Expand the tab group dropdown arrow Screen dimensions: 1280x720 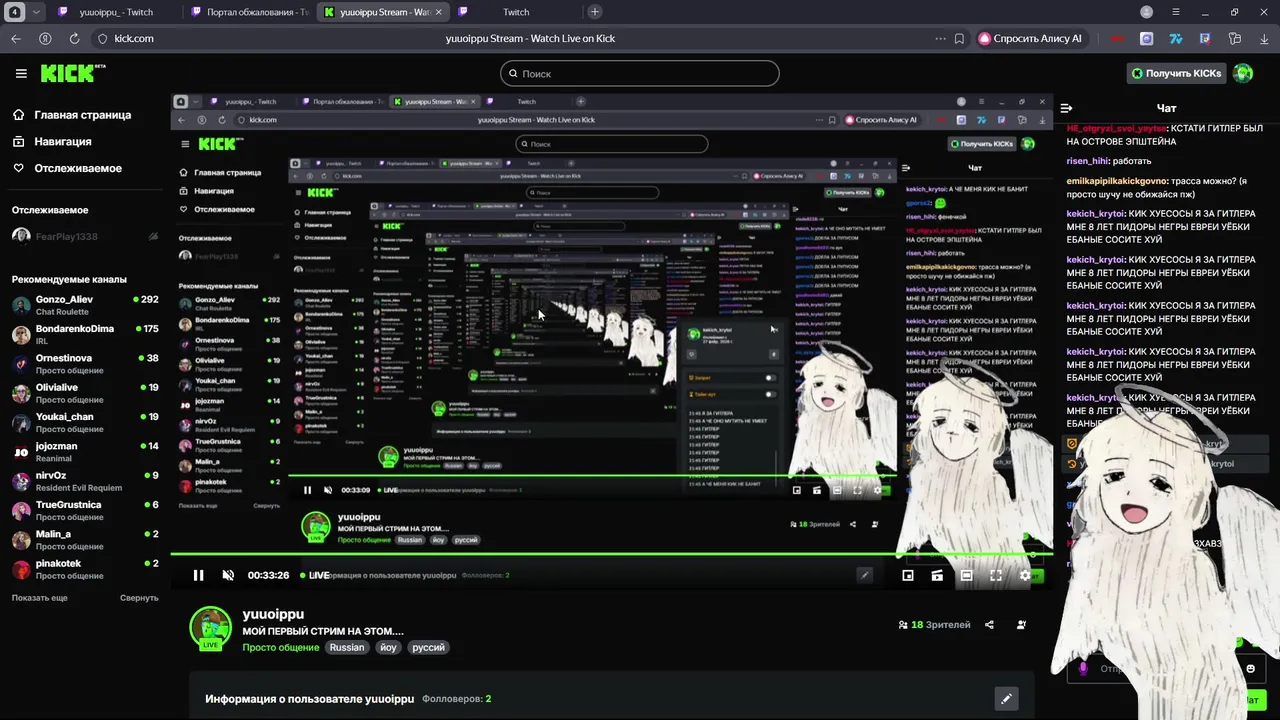(37, 12)
